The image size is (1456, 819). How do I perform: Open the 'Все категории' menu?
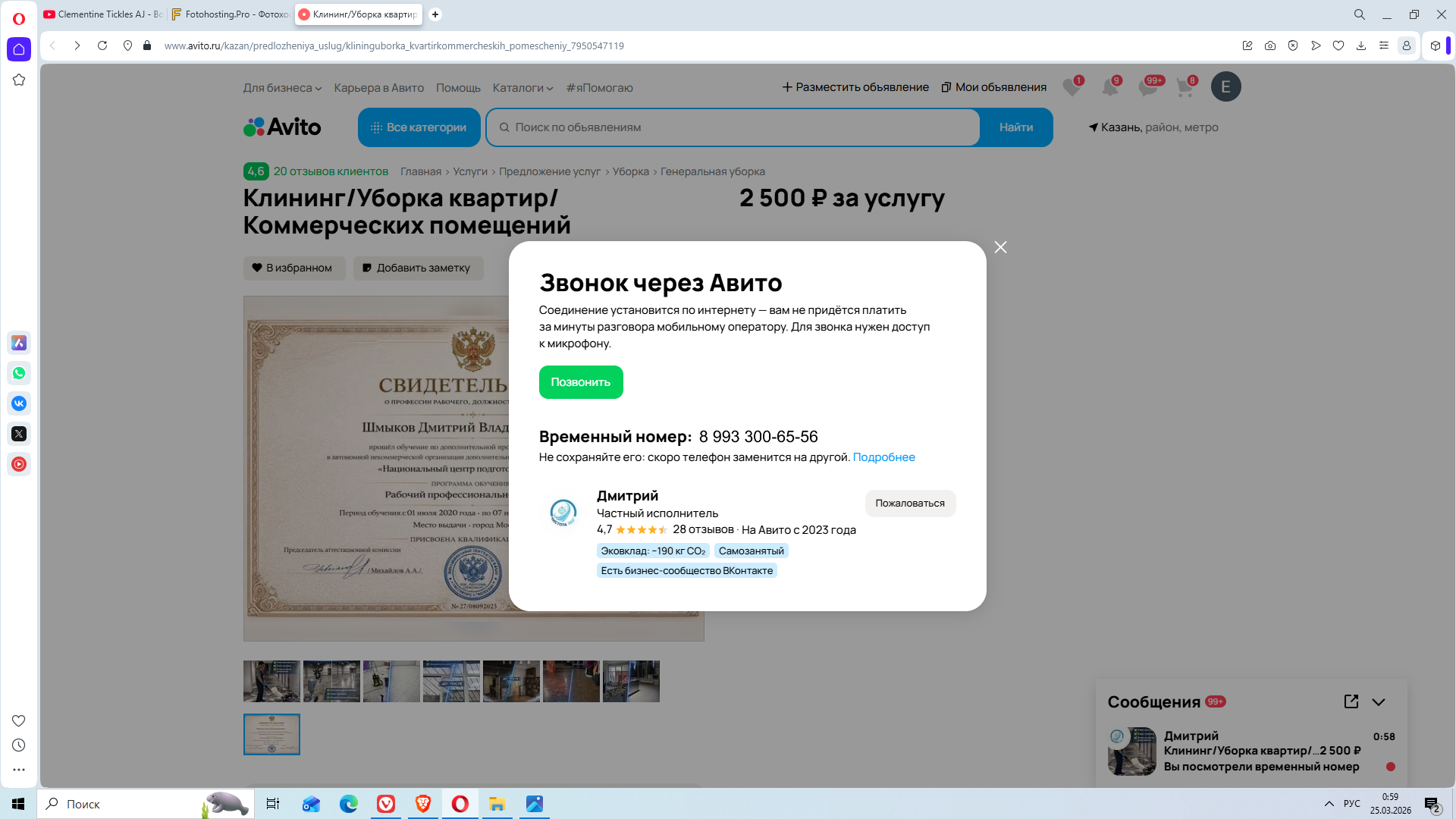419,127
